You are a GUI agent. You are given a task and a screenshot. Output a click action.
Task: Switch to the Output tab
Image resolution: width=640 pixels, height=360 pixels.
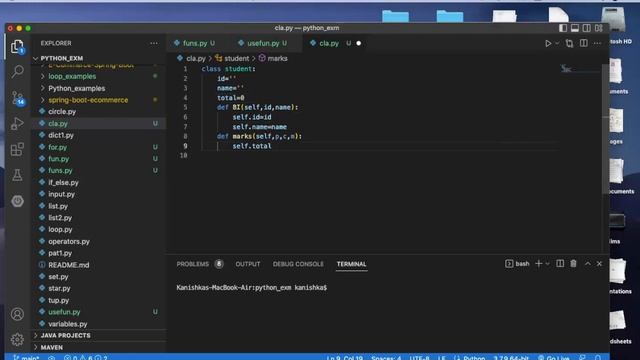point(248,264)
